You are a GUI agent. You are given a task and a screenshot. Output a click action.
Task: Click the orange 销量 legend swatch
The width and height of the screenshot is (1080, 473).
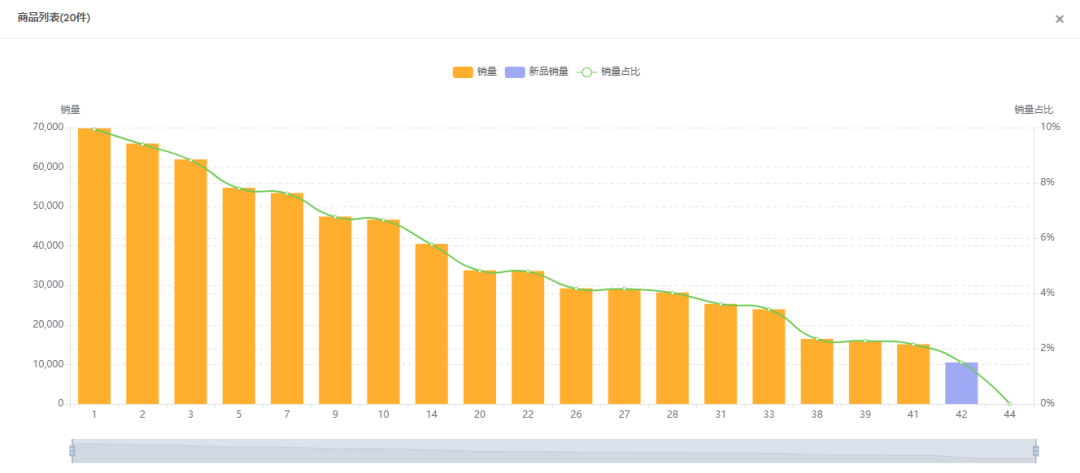[x=463, y=72]
